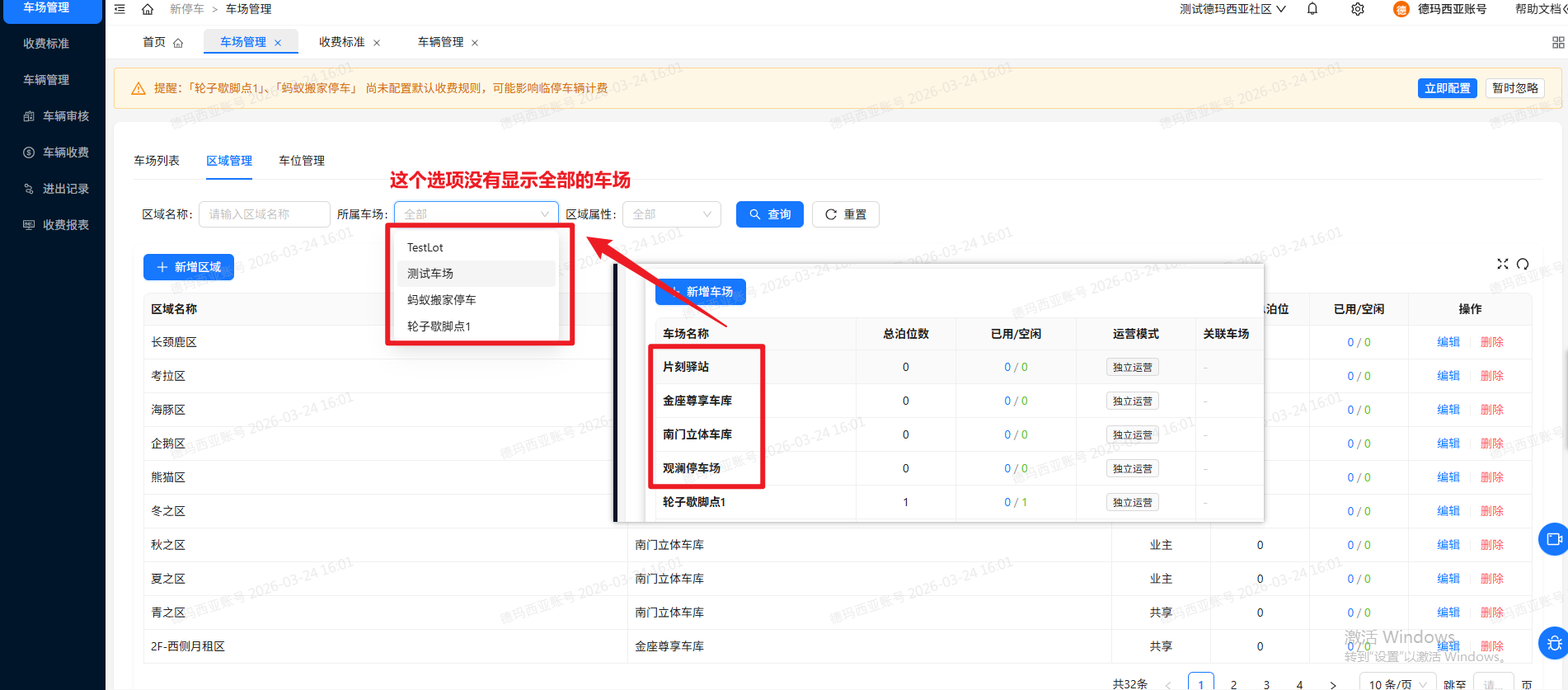Viewport: 1568px width, 690px height.
Task: Open 帮助文档 help link
Action: point(1538,9)
